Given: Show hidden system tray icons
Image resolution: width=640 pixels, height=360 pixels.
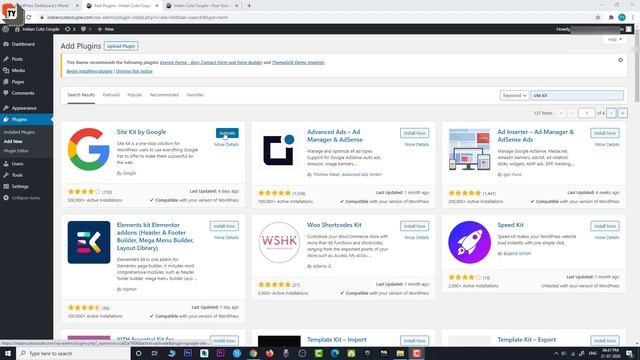Looking at the screenshot, I should click(x=556, y=353).
